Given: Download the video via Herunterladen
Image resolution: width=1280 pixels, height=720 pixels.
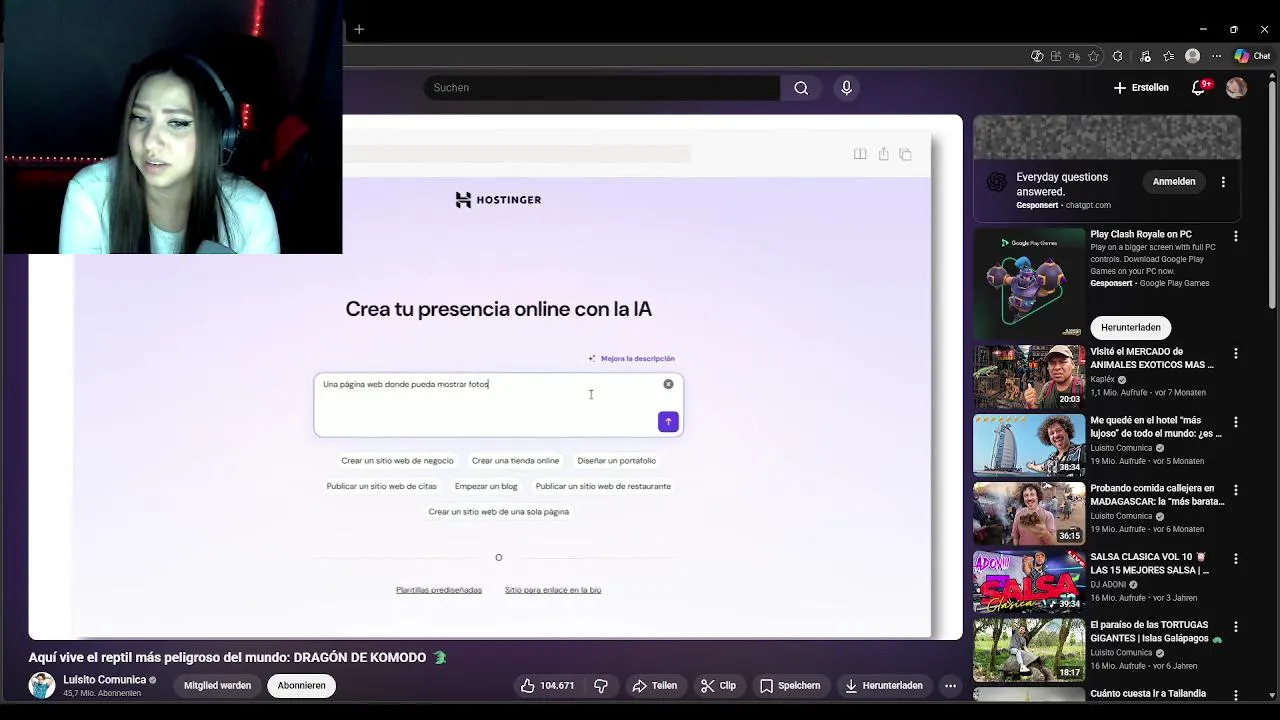Looking at the screenshot, I should click(884, 686).
